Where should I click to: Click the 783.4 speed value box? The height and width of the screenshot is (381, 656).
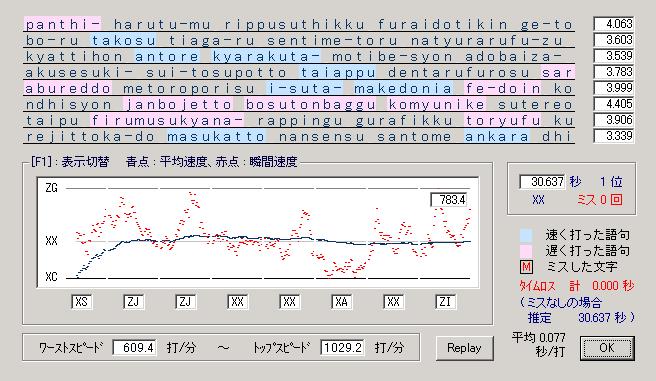449,200
